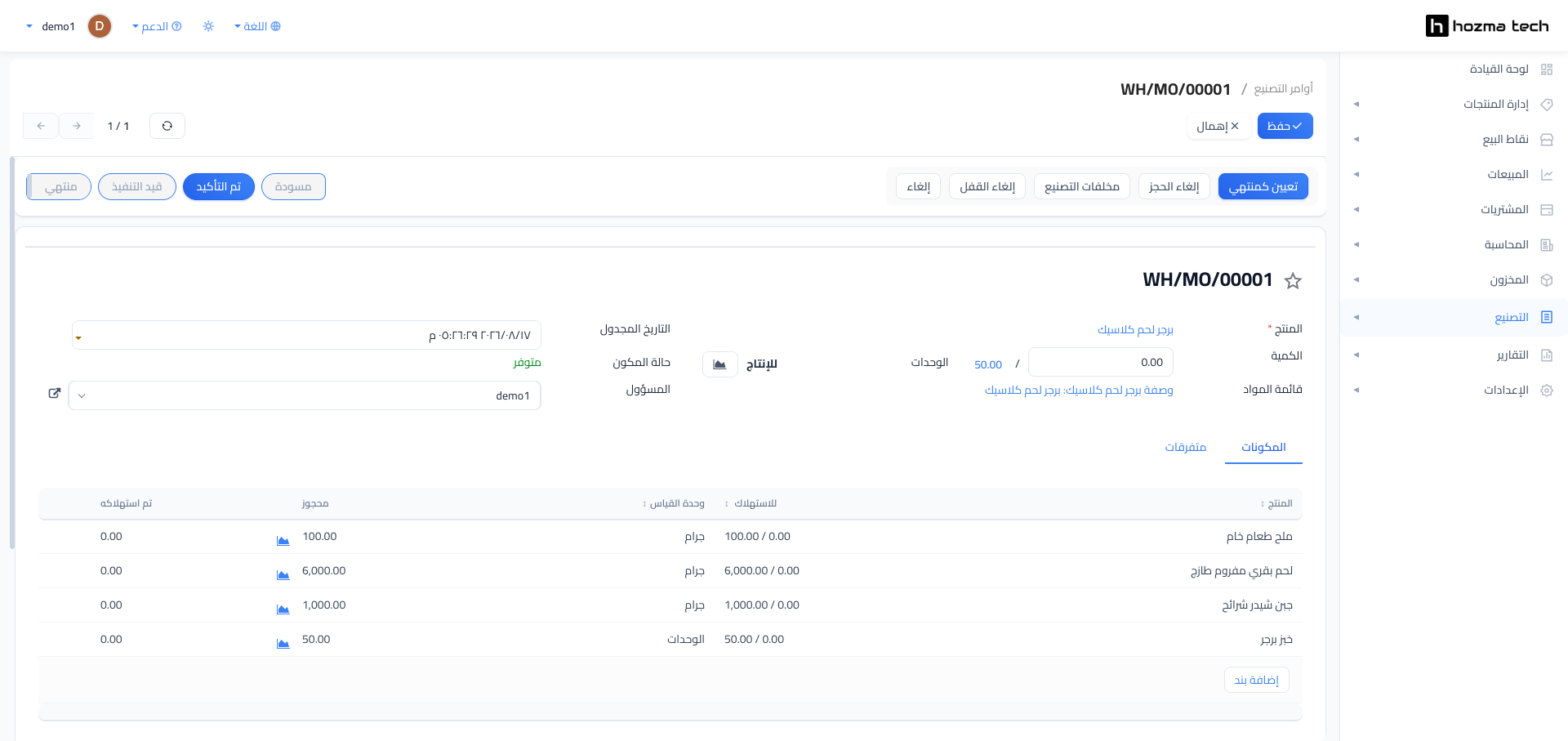Switch to متفرقات tab

(x=1186, y=447)
